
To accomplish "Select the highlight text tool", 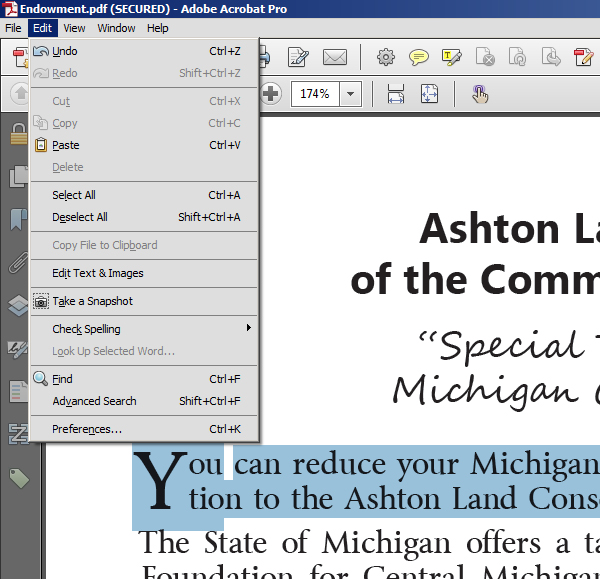I will pyautogui.click(x=451, y=57).
